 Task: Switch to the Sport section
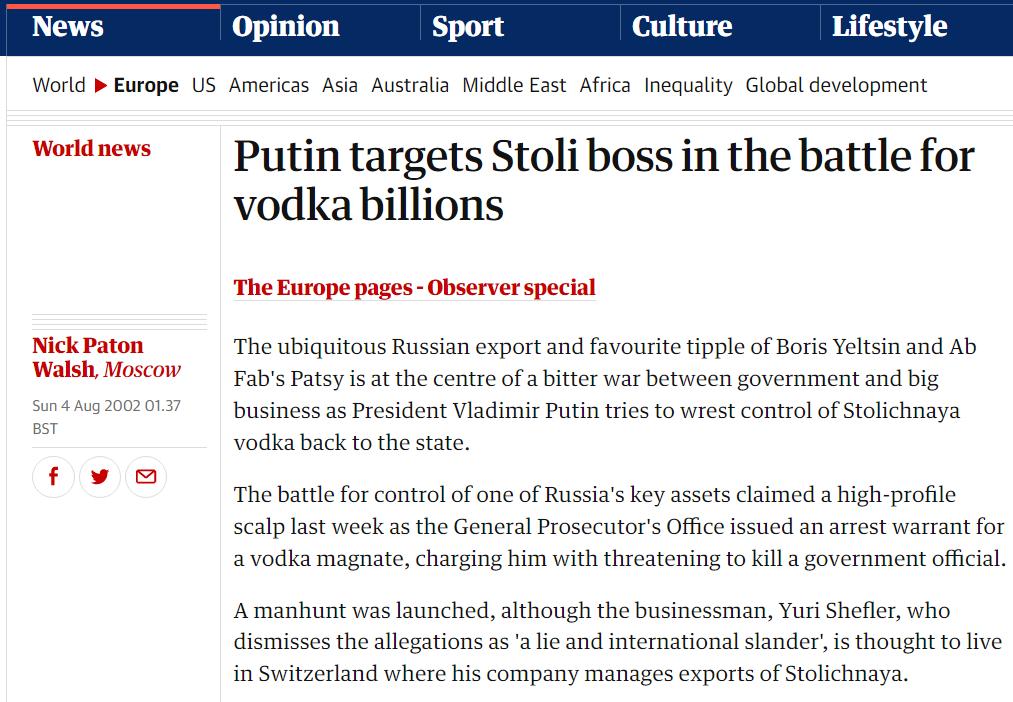[x=468, y=26]
